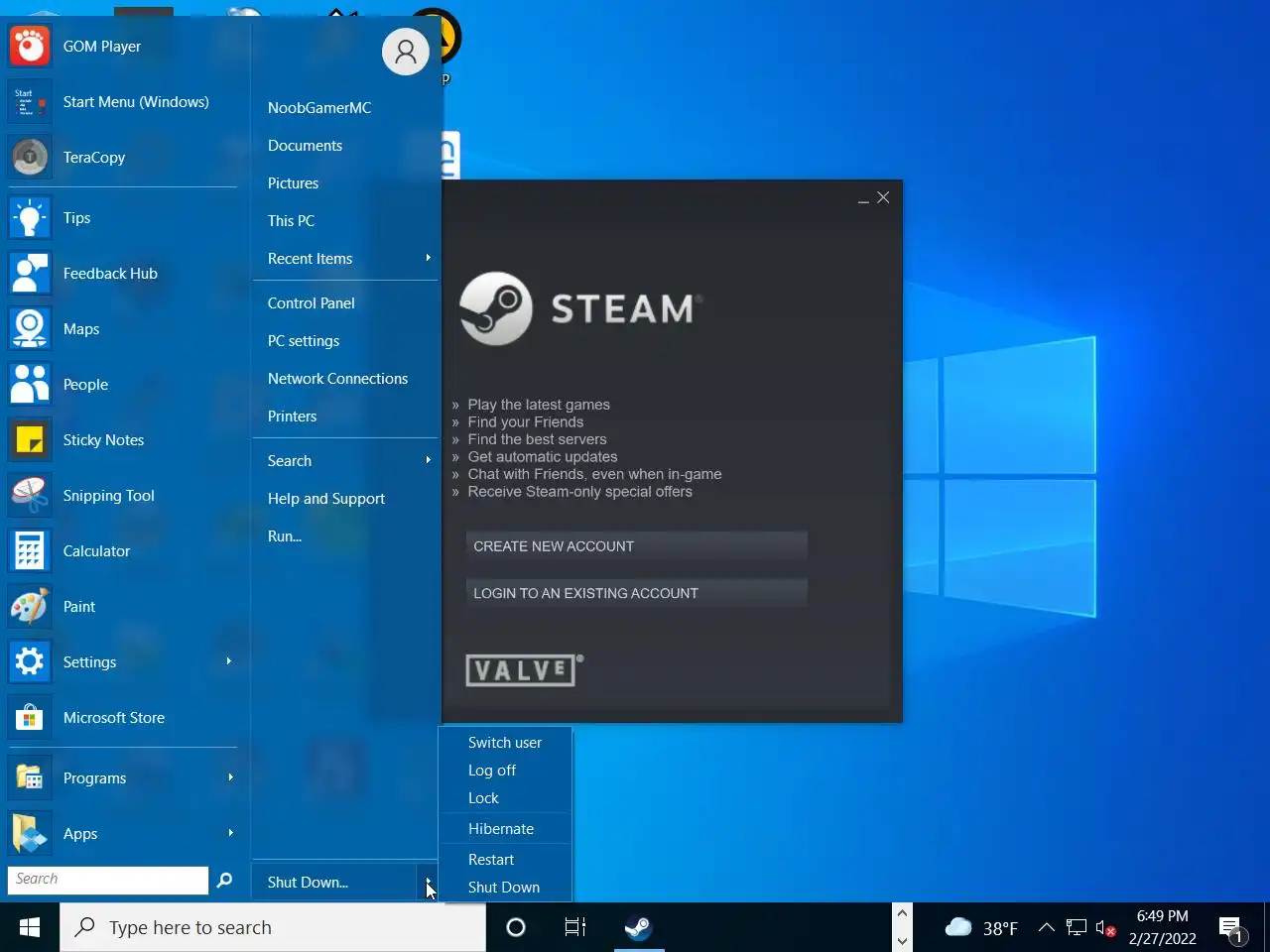Expand the Search submenu arrow
Screen dimensions: 1270x952
click(428, 460)
